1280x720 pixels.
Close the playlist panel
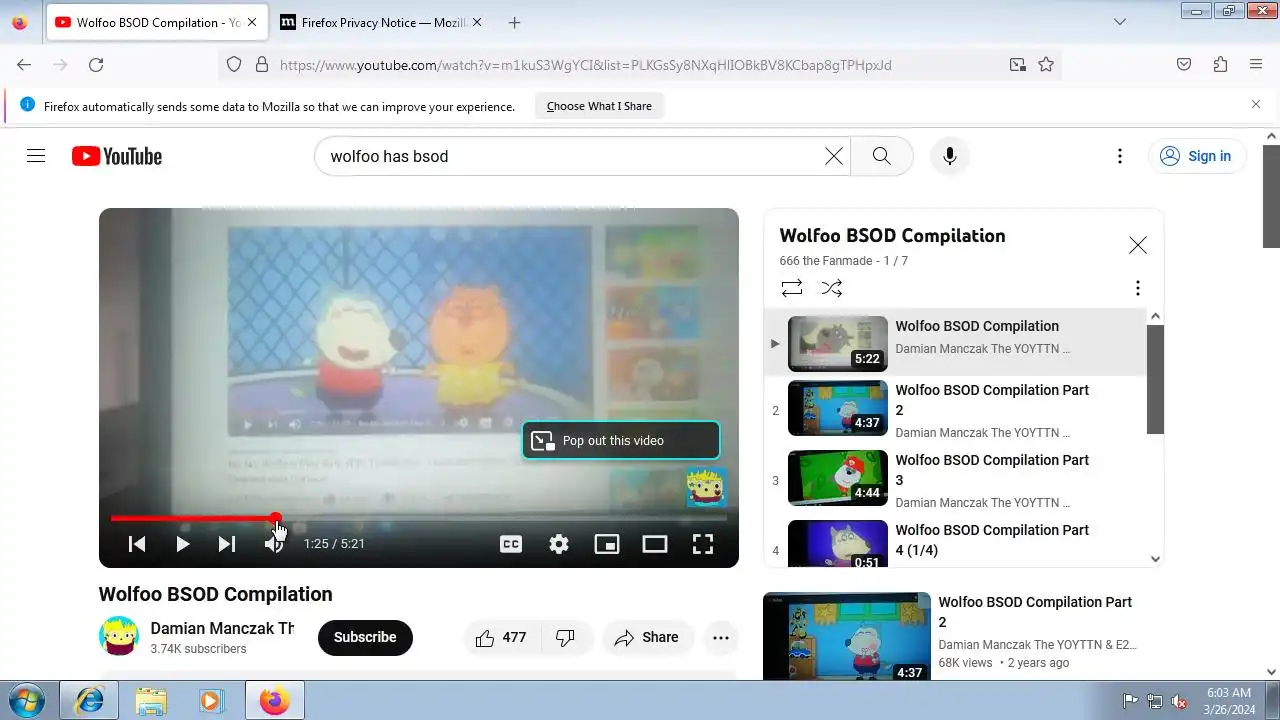(x=1137, y=245)
